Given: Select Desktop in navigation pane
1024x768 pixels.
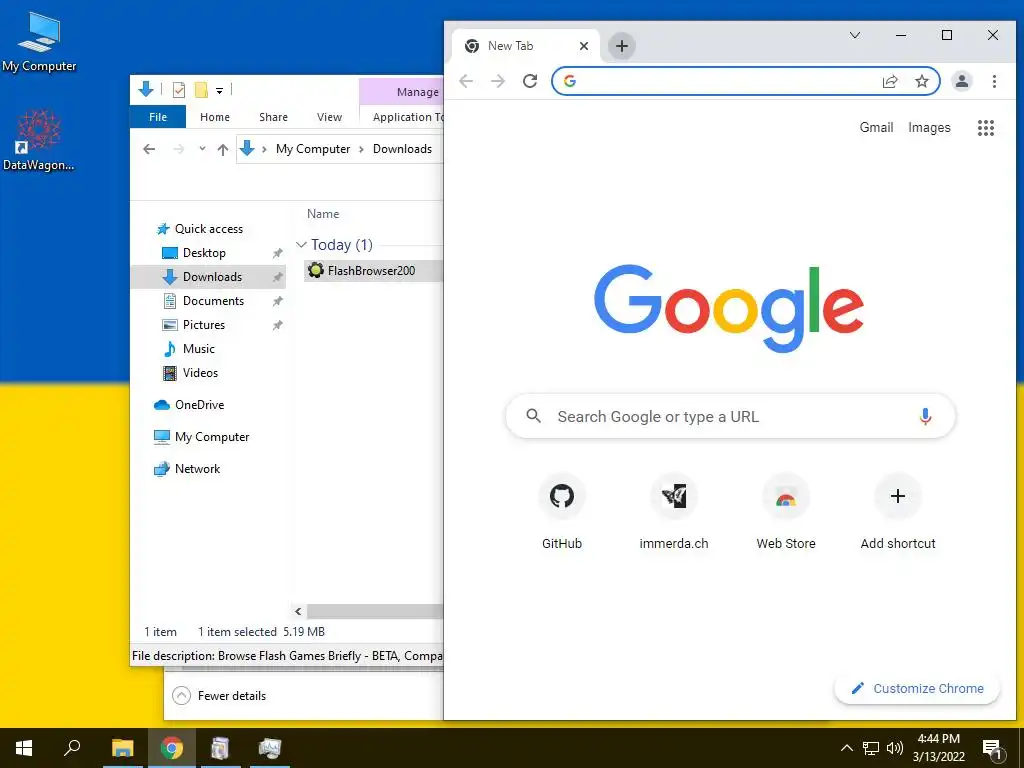Looking at the screenshot, I should coord(204,253).
